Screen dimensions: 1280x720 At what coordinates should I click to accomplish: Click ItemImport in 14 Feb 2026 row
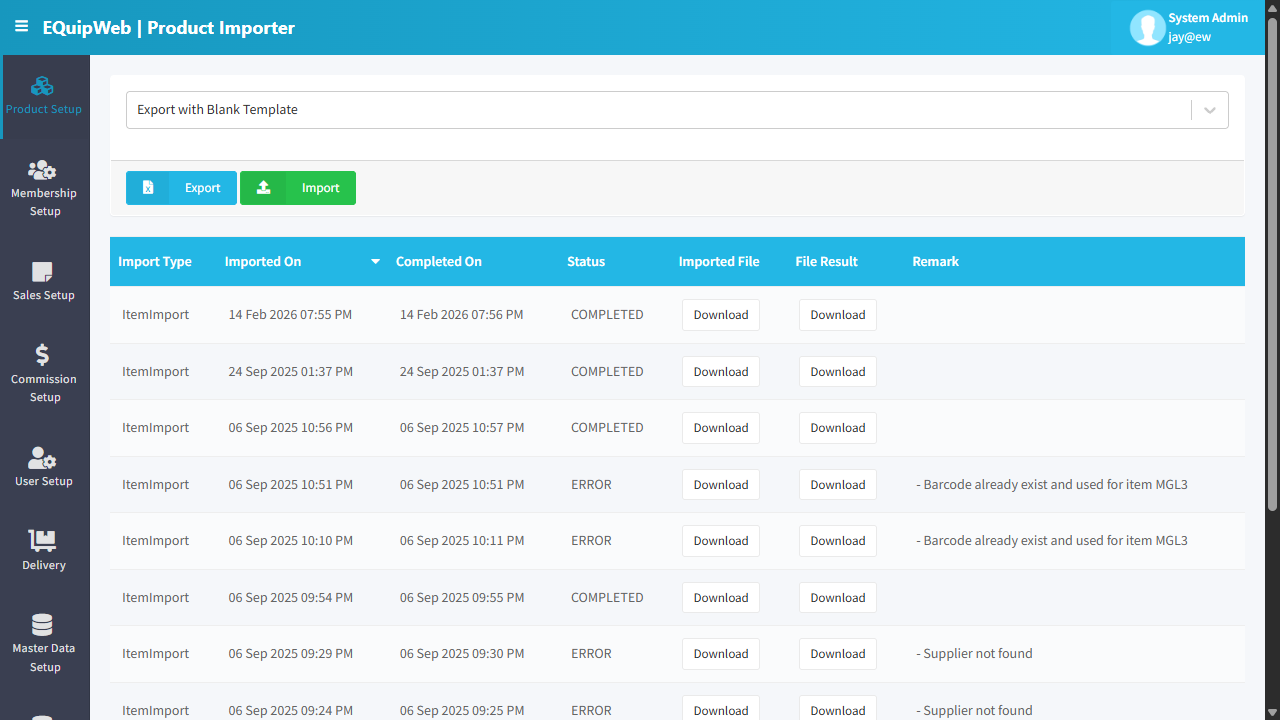(156, 315)
